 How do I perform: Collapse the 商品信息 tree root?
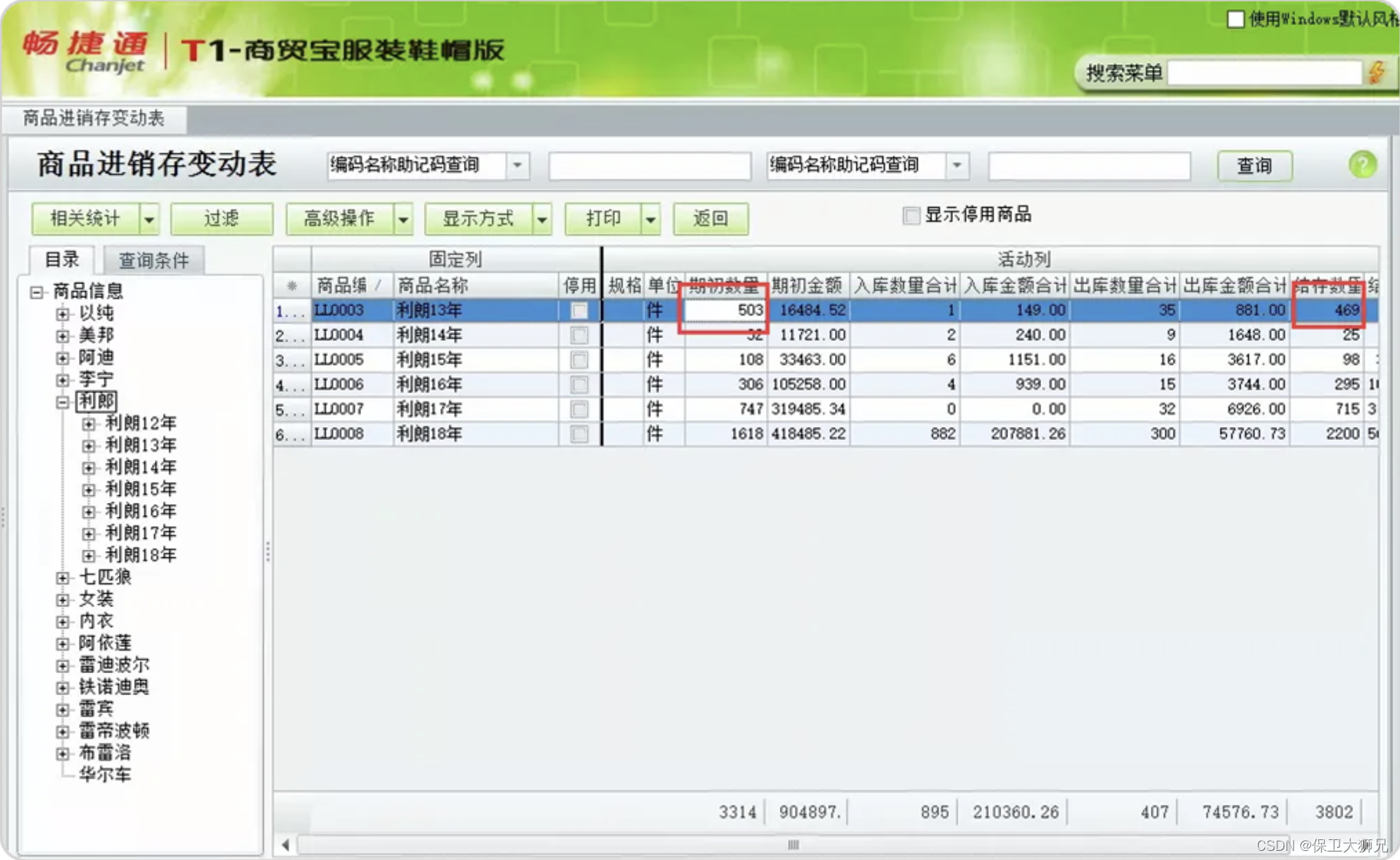[36, 291]
